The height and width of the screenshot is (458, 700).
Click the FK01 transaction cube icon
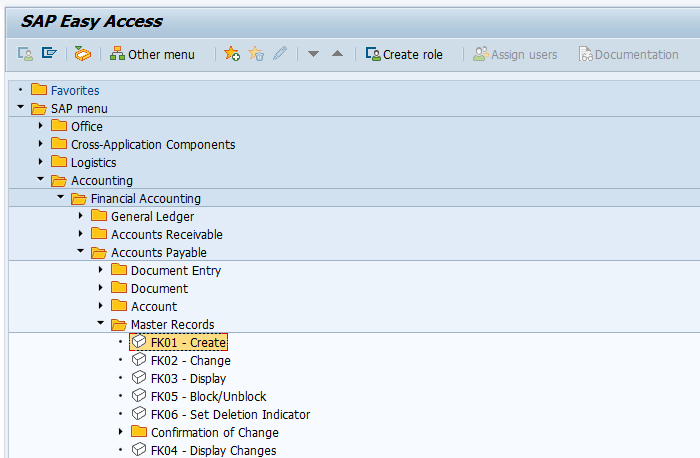tap(139, 341)
